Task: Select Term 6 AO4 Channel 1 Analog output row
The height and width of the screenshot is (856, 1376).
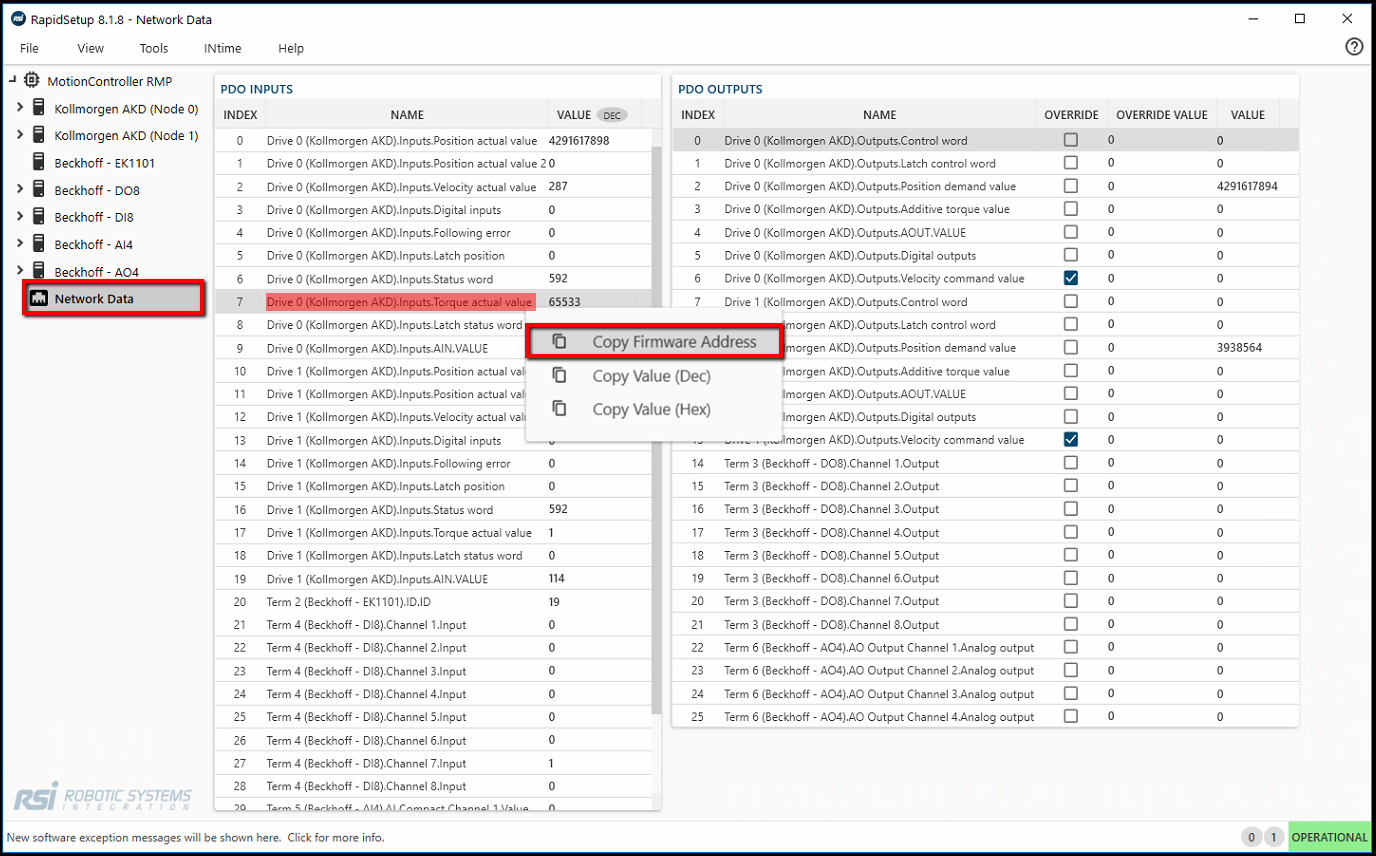Action: (985, 648)
